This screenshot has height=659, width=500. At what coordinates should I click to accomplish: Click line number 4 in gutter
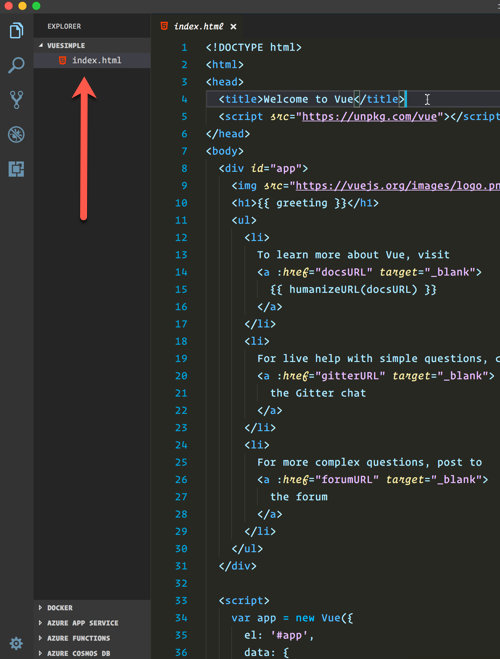tap(184, 99)
